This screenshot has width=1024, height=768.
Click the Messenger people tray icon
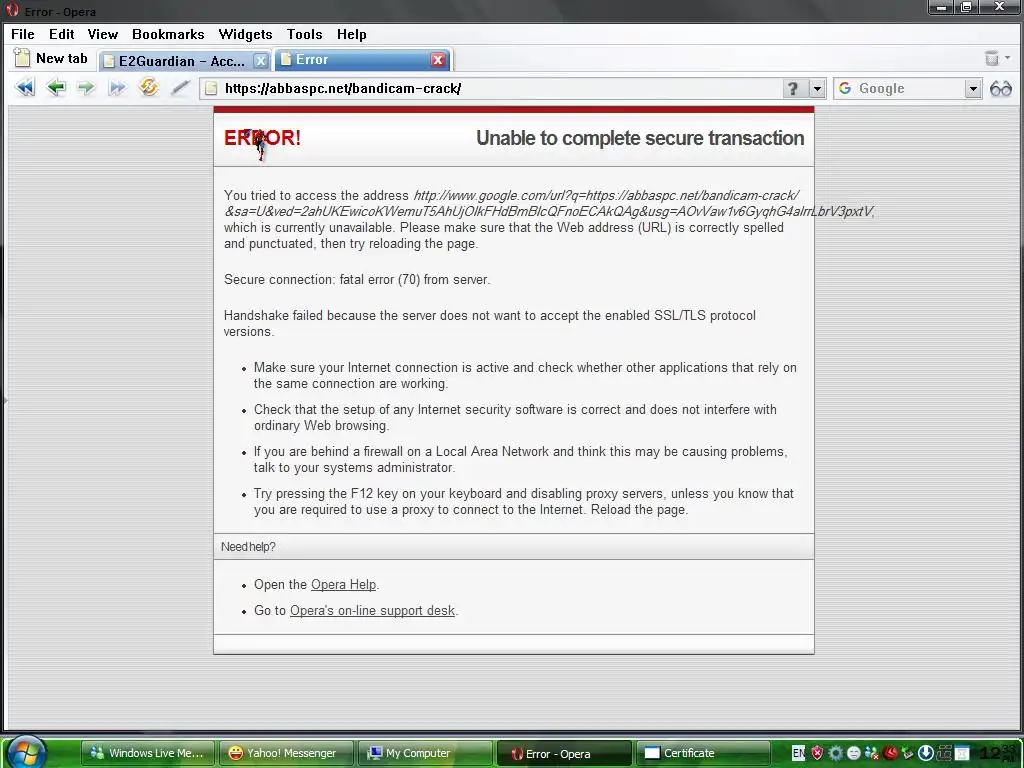tap(871, 753)
